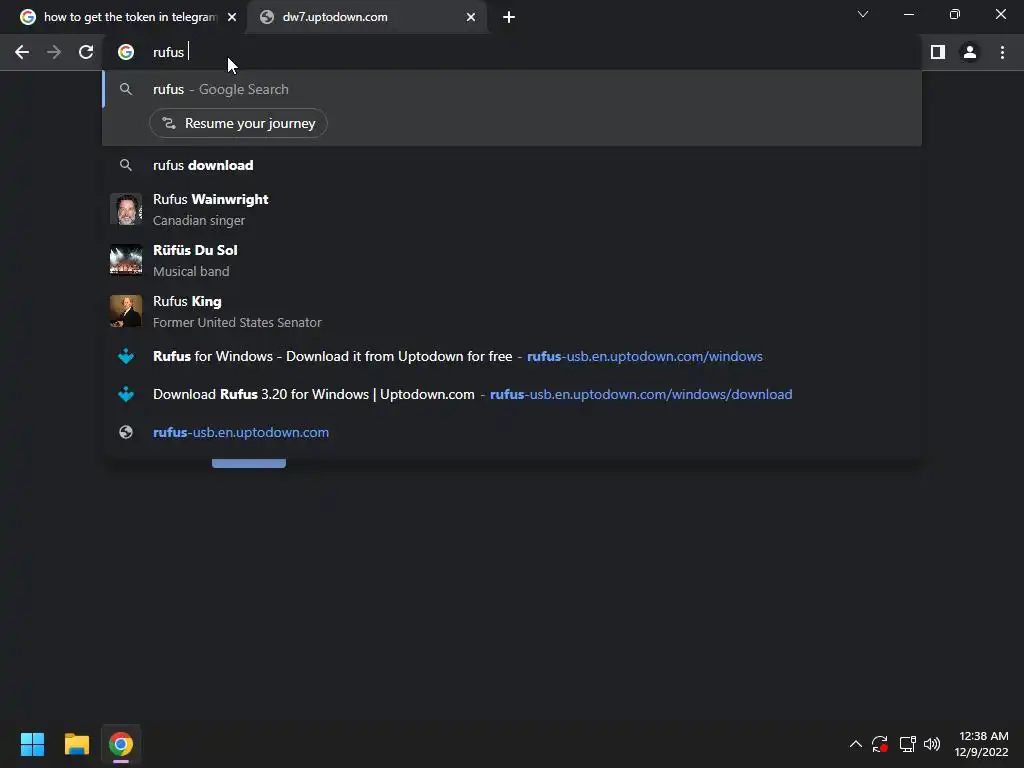Click the forward navigation arrow
This screenshot has height=768, width=1024.
(54, 52)
